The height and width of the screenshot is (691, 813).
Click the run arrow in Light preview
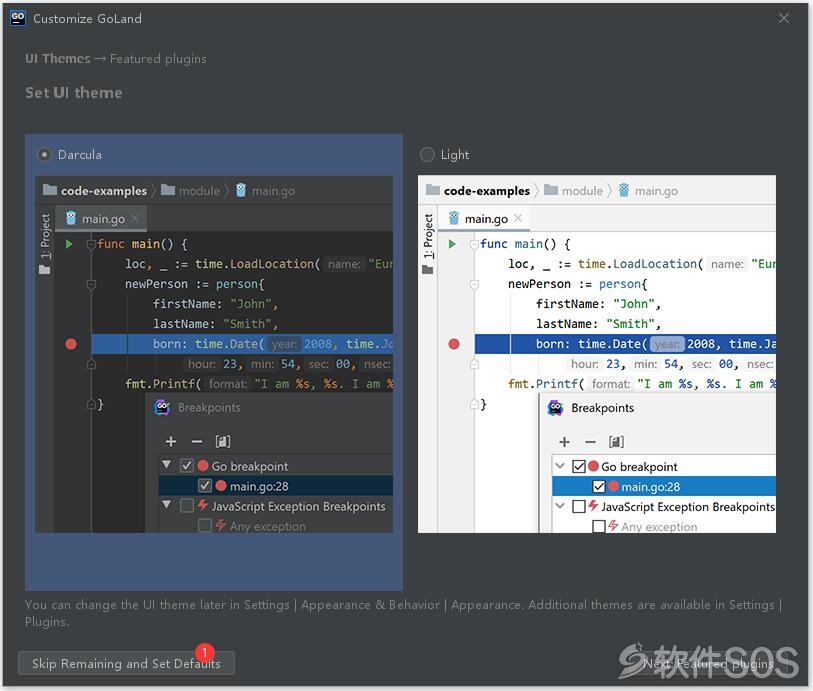(452, 244)
